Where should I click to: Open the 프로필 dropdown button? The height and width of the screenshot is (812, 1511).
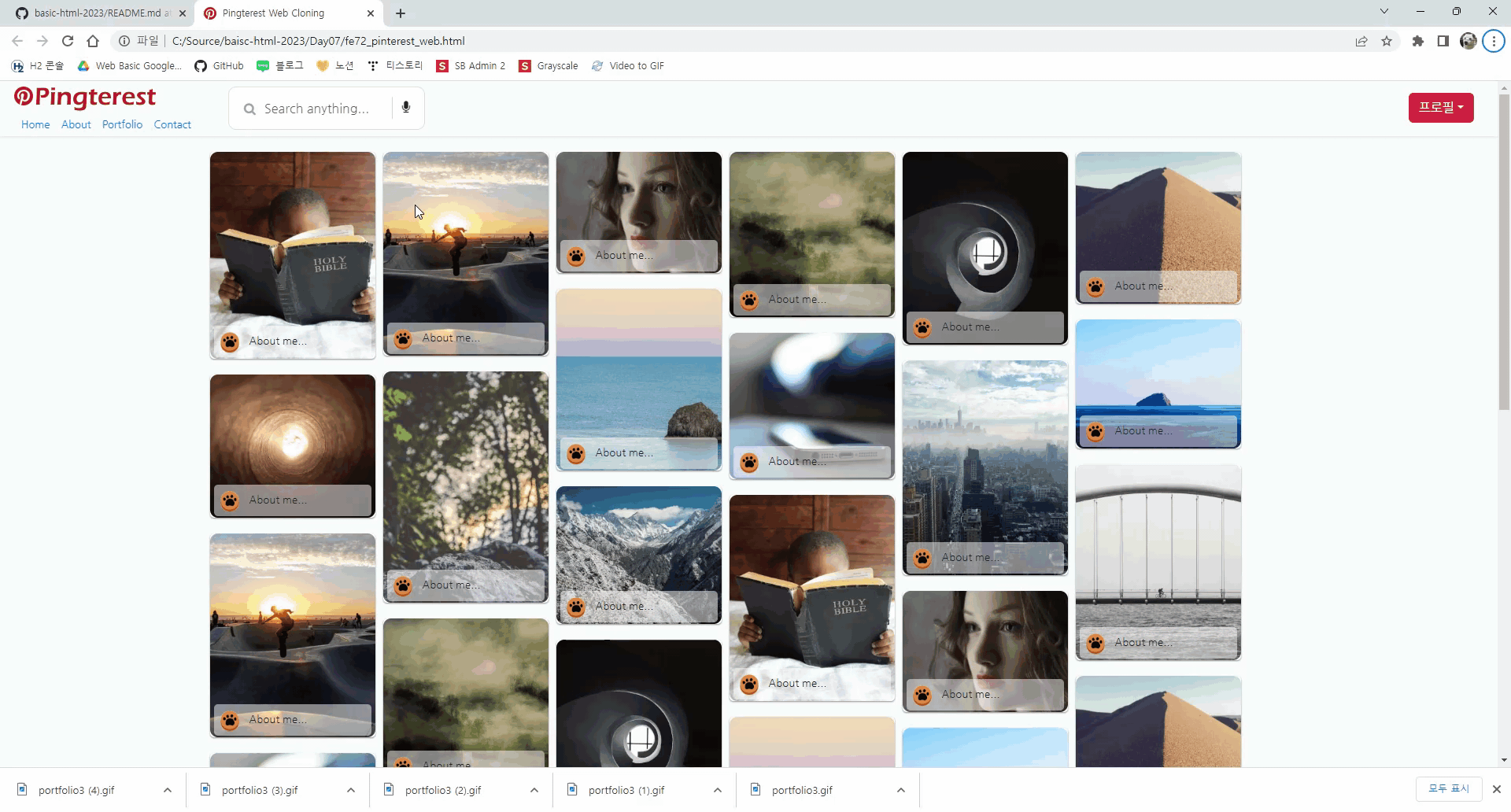[1441, 108]
